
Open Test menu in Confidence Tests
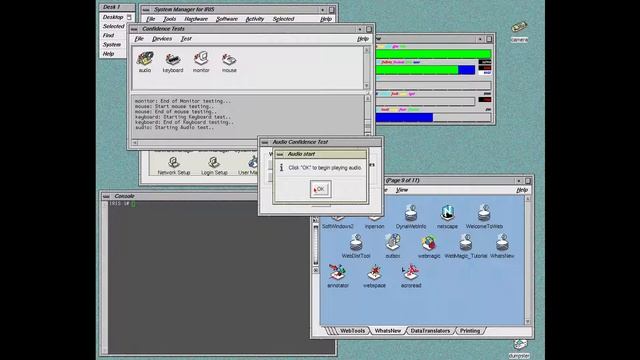[186, 39]
